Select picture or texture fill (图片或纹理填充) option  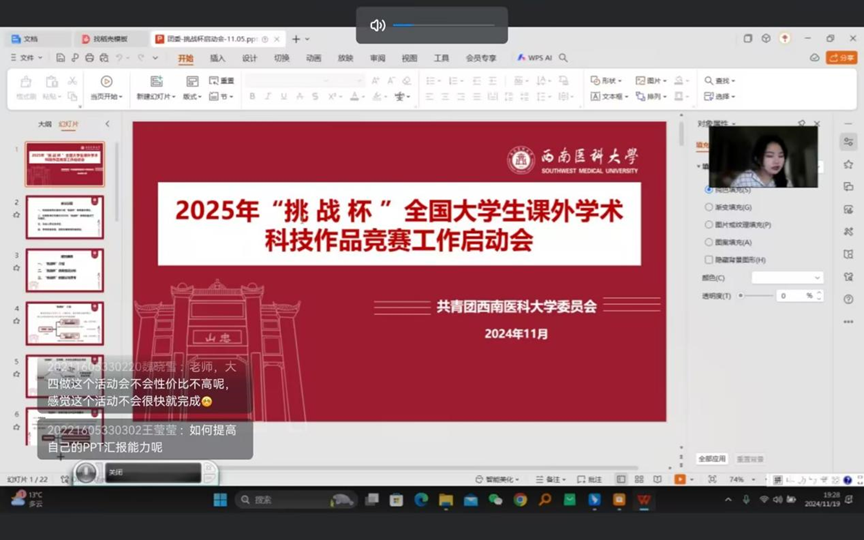click(709, 224)
